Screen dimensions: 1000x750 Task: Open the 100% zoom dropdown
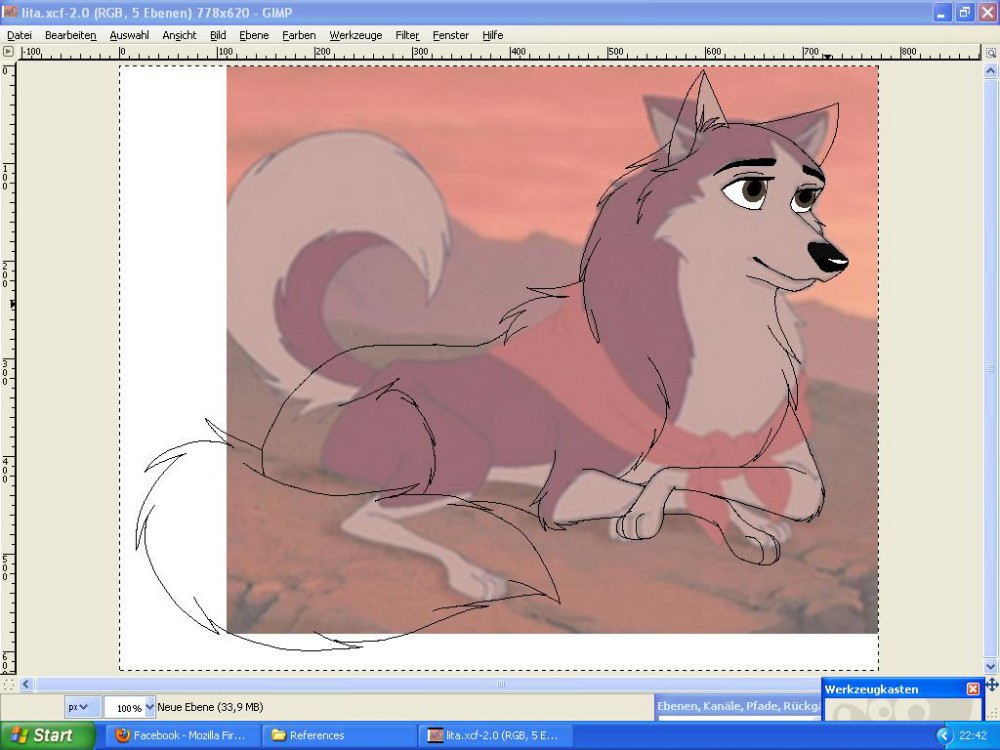(x=150, y=707)
